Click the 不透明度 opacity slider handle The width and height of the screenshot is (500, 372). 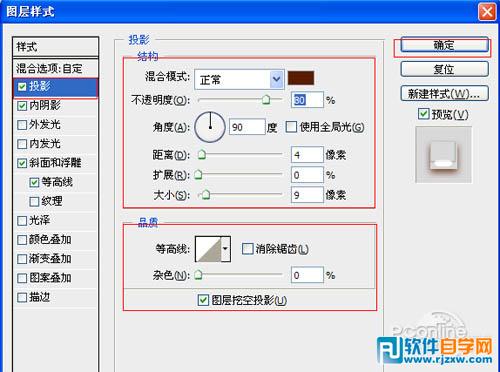(x=266, y=99)
